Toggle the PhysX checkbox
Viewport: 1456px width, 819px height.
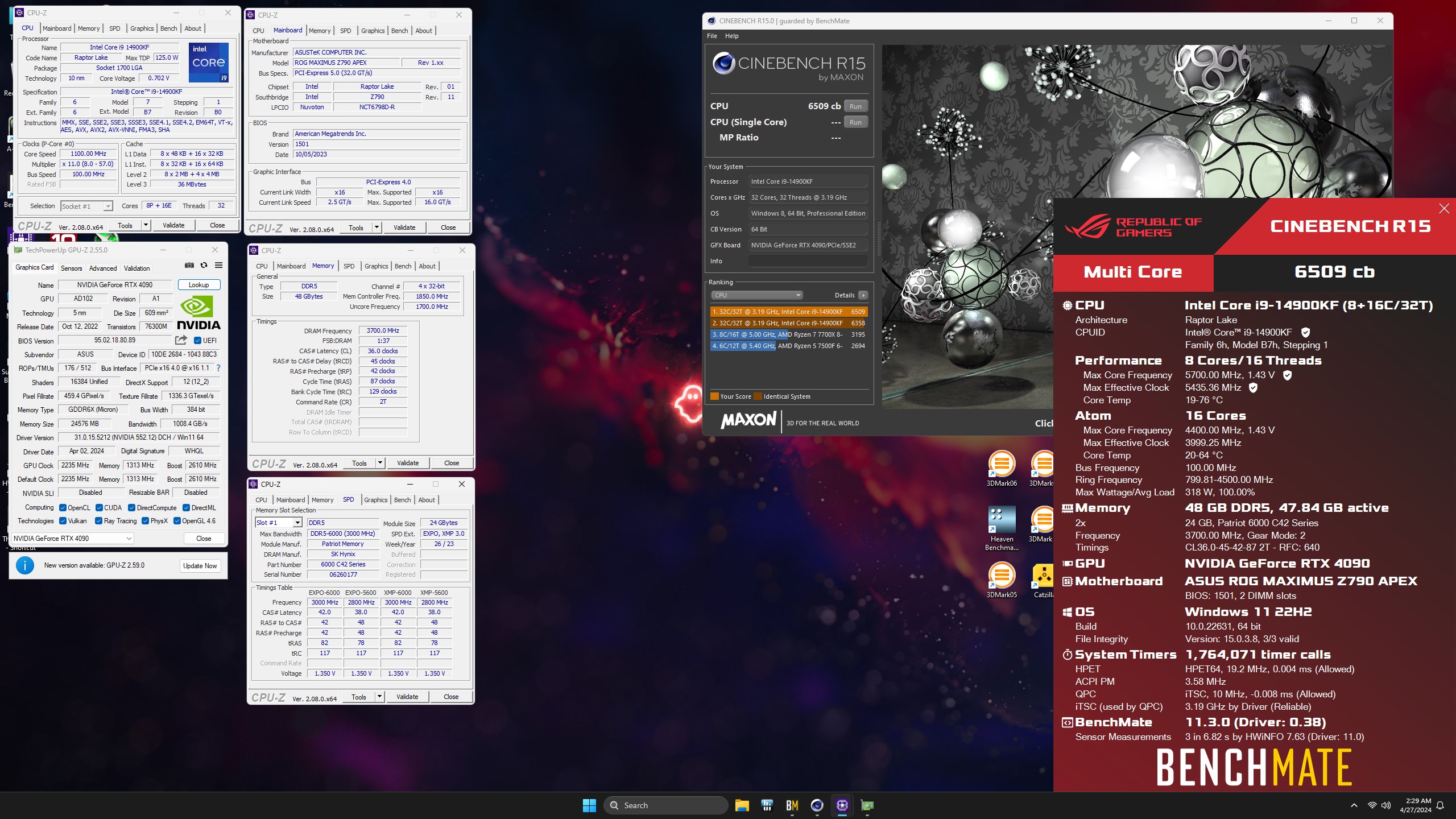[x=146, y=521]
